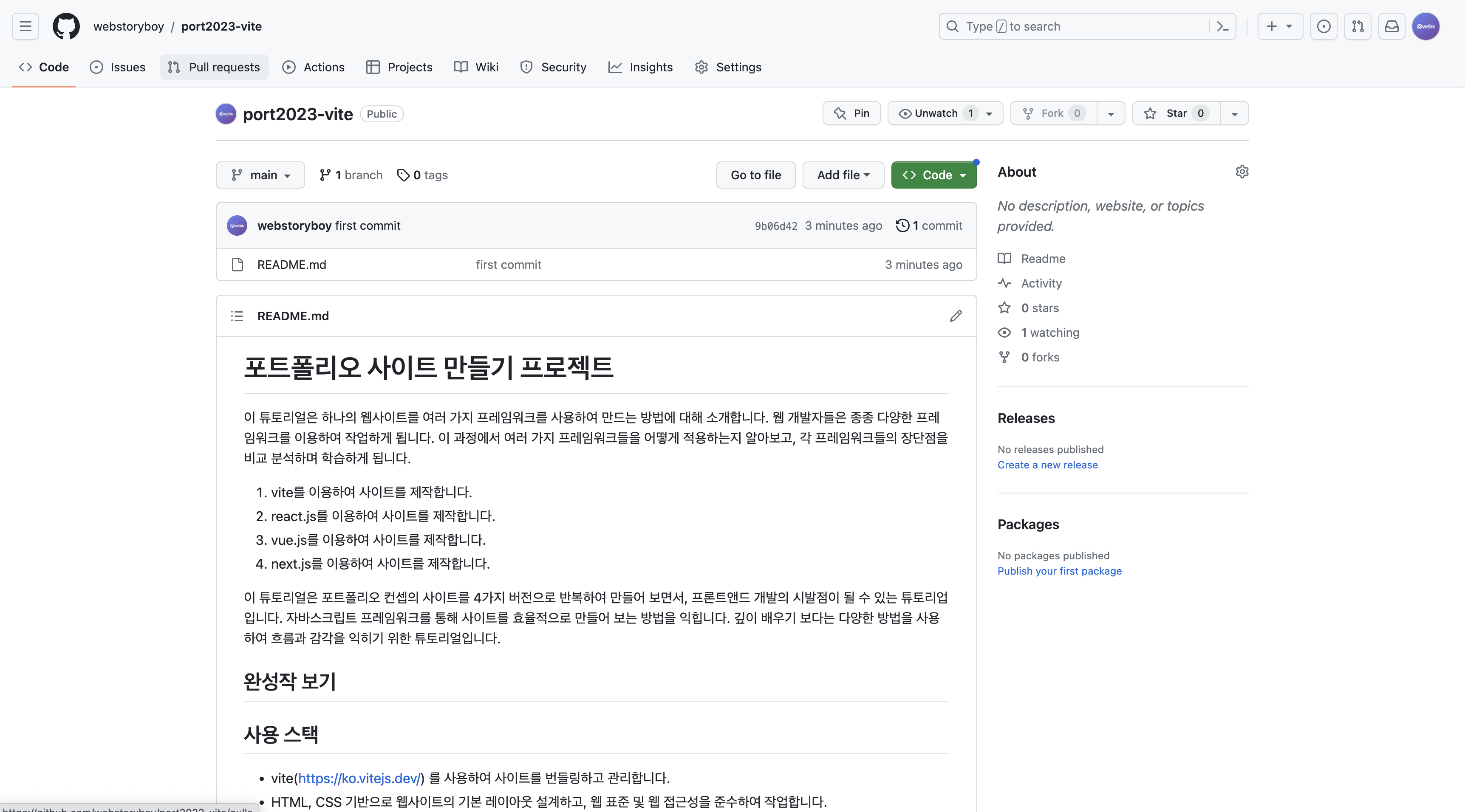Click webstoryboy owner in breadcrumb
The height and width of the screenshot is (812, 1465).
[129, 26]
